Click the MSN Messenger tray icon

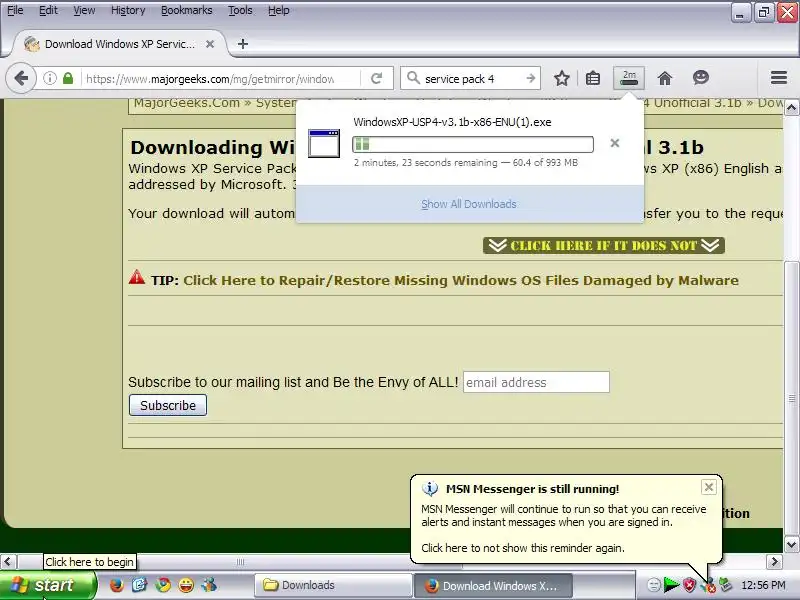click(x=708, y=585)
